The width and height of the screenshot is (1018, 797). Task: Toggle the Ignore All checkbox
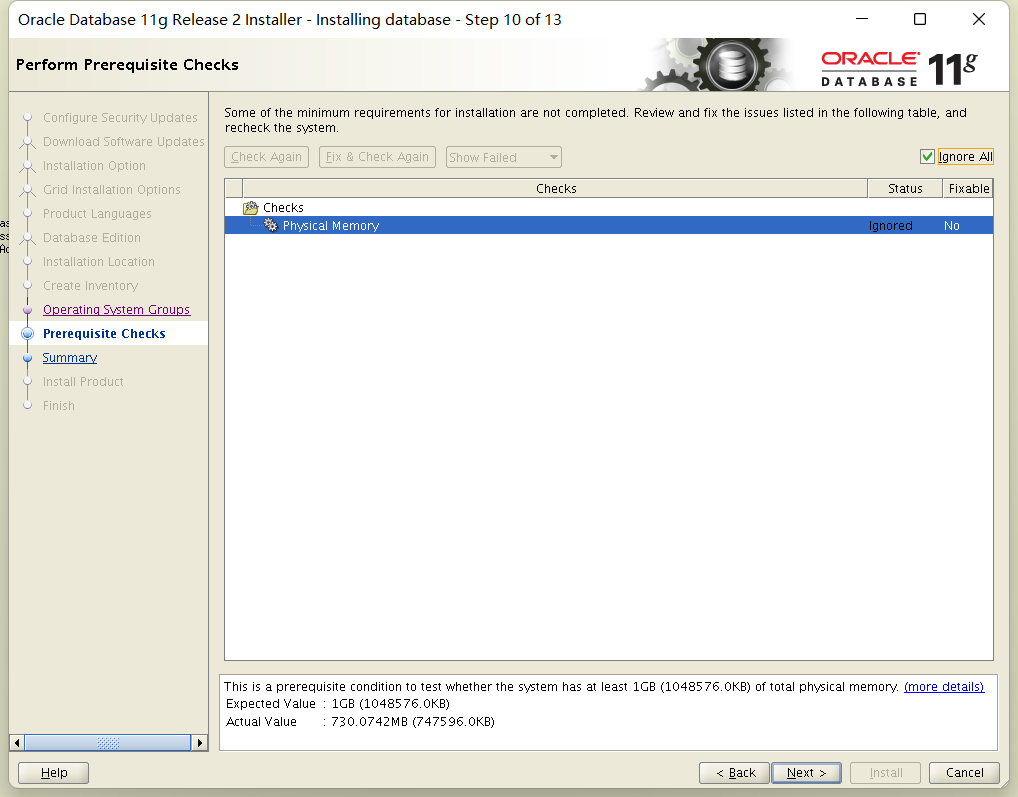[x=927, y=156]
